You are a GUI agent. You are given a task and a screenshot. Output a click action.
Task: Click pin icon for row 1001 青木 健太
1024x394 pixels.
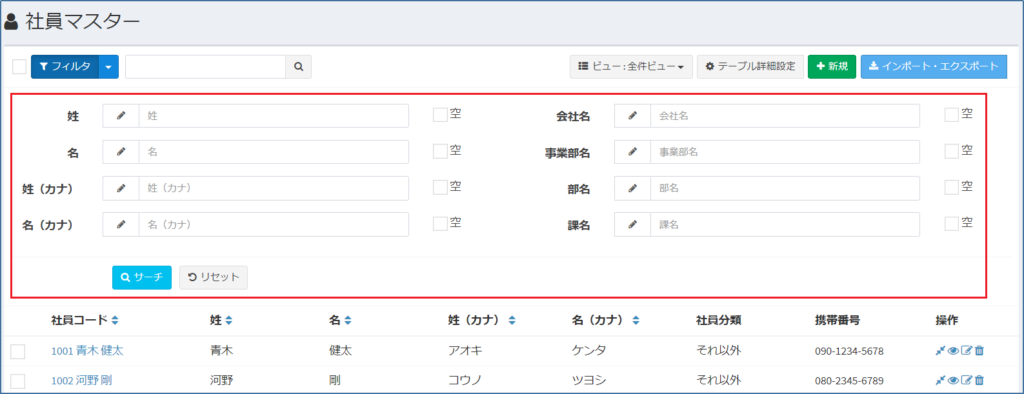click(940, 351)
